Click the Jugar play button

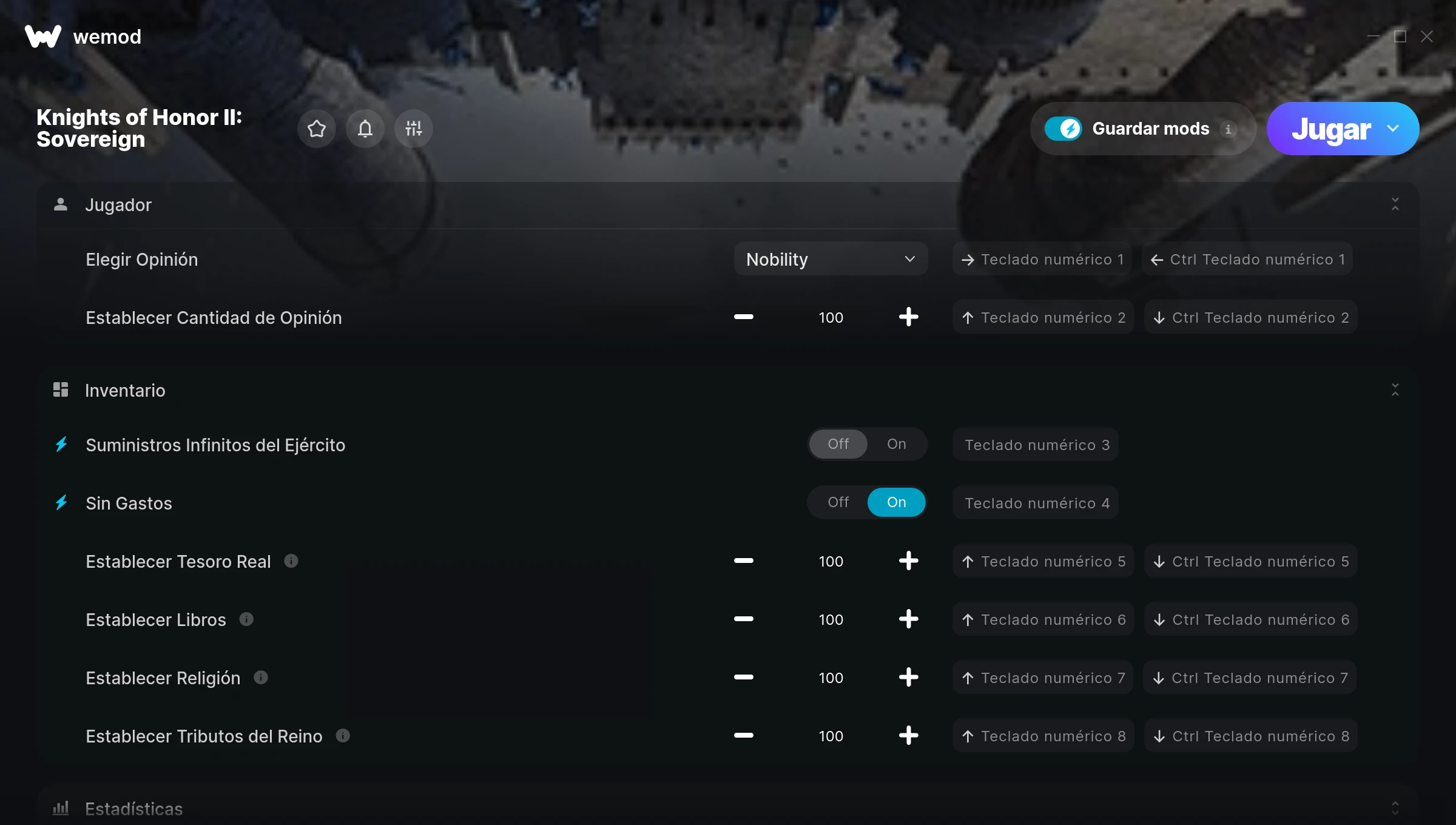(1330, 129)
